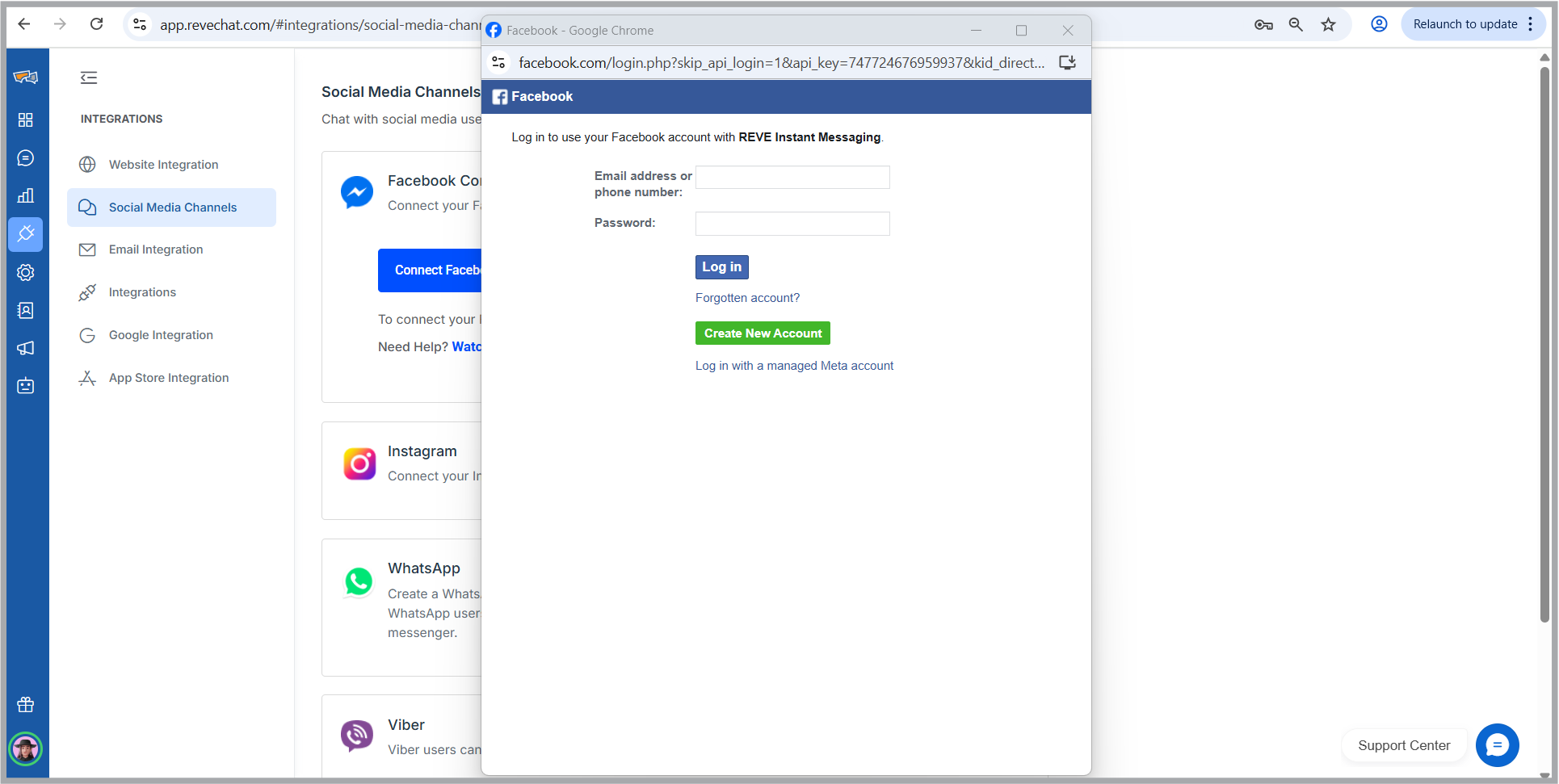
Task: Open the contacts icon in sidebar
Action: [26, 311]
